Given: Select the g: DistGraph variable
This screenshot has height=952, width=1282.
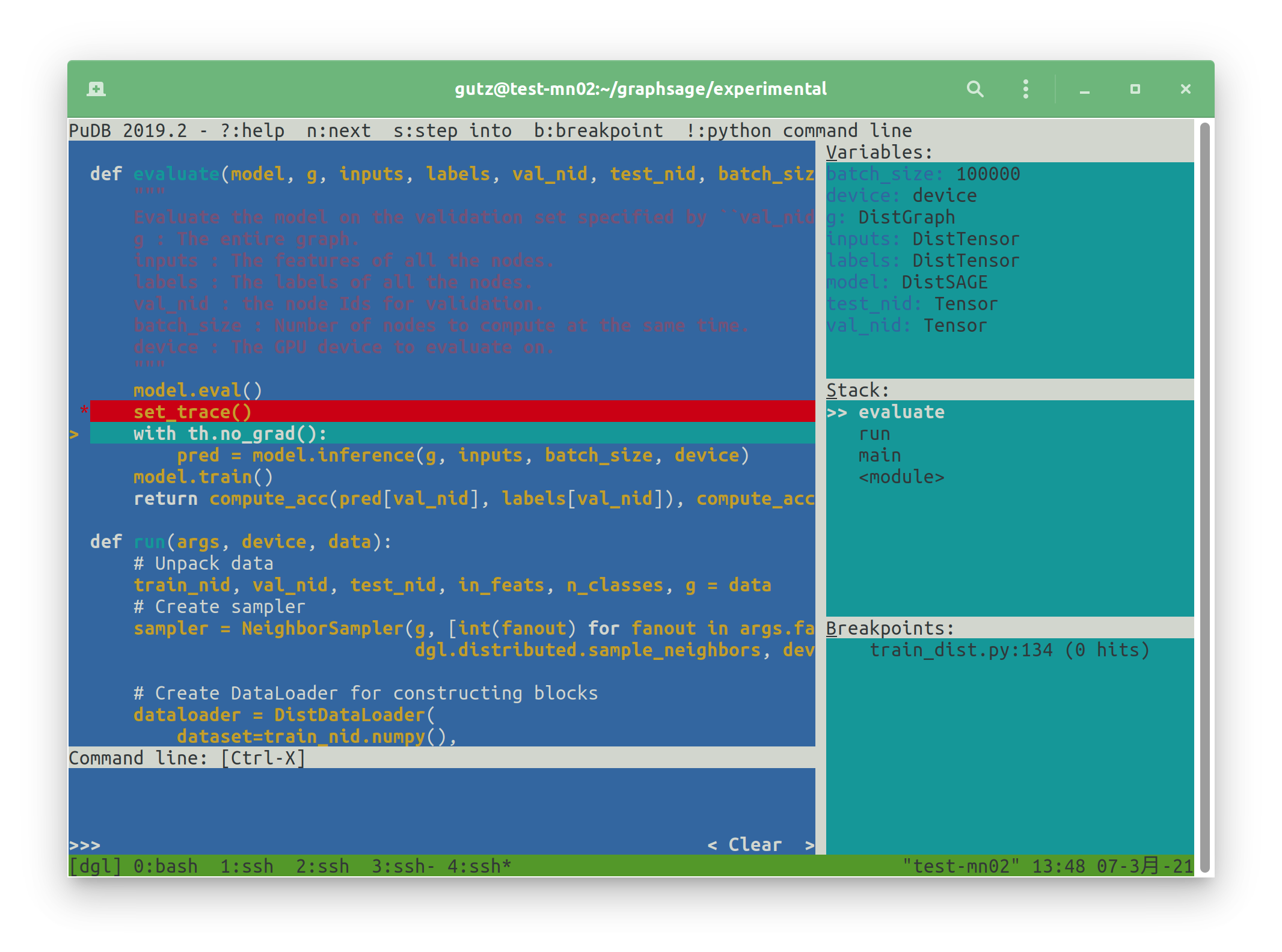Looking at the screenshot, I should (1010, 217).
